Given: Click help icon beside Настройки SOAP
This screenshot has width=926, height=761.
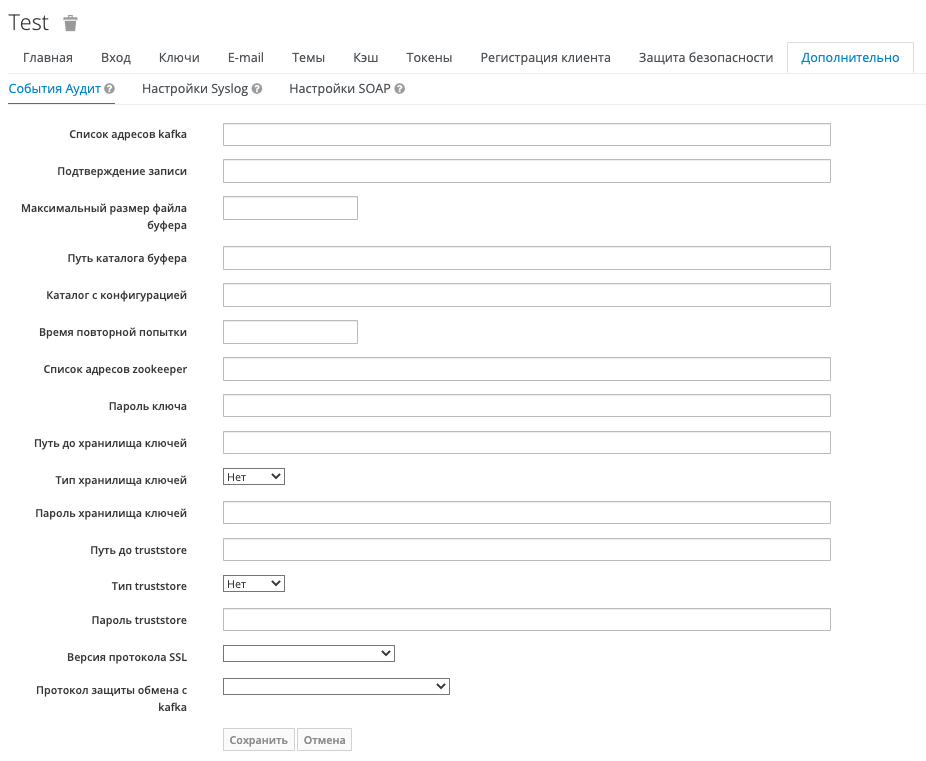Looking at the screenshot, I should coord(400,89).
